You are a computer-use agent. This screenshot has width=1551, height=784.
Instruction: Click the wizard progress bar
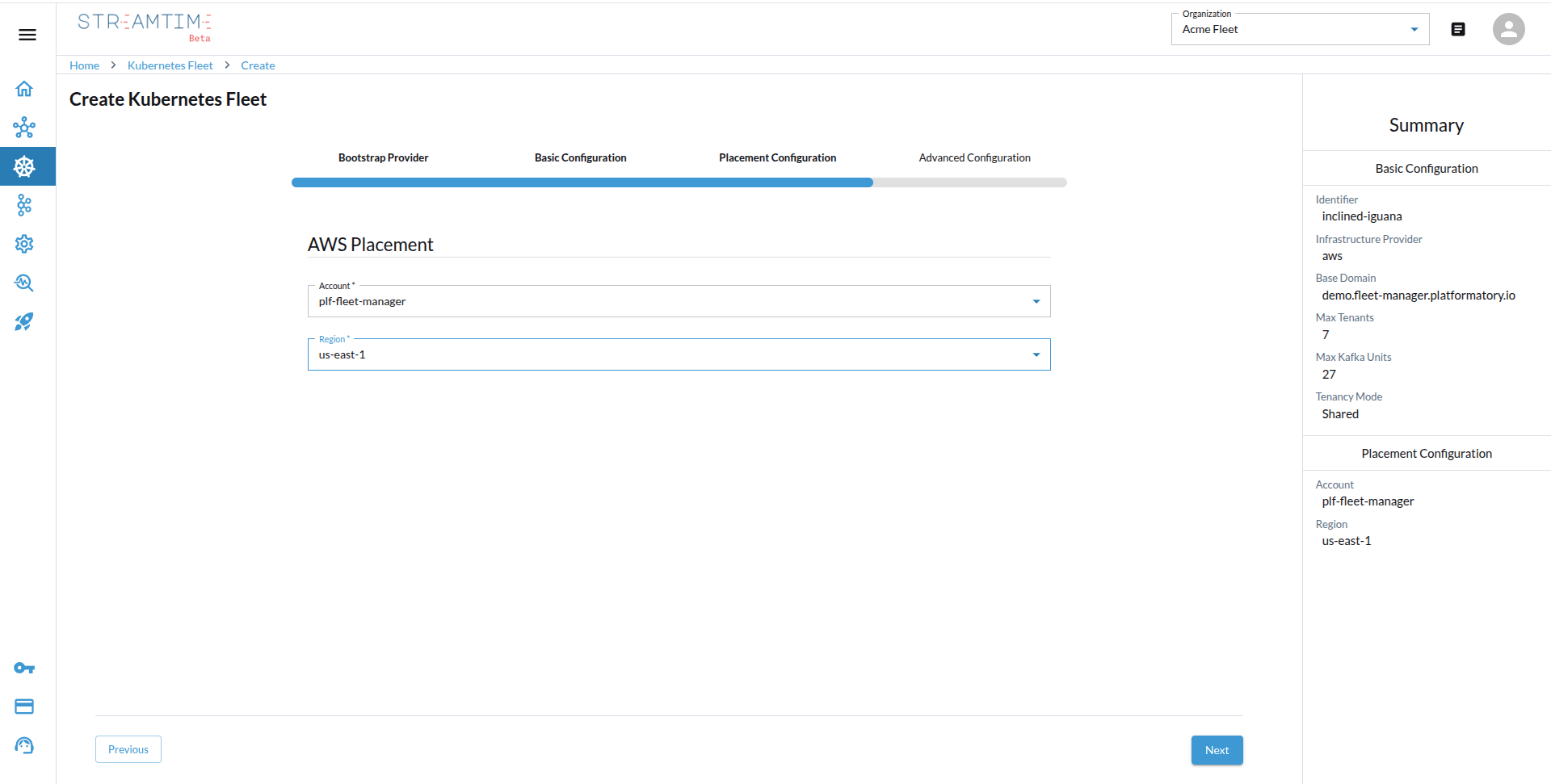[x=679, y=182]
